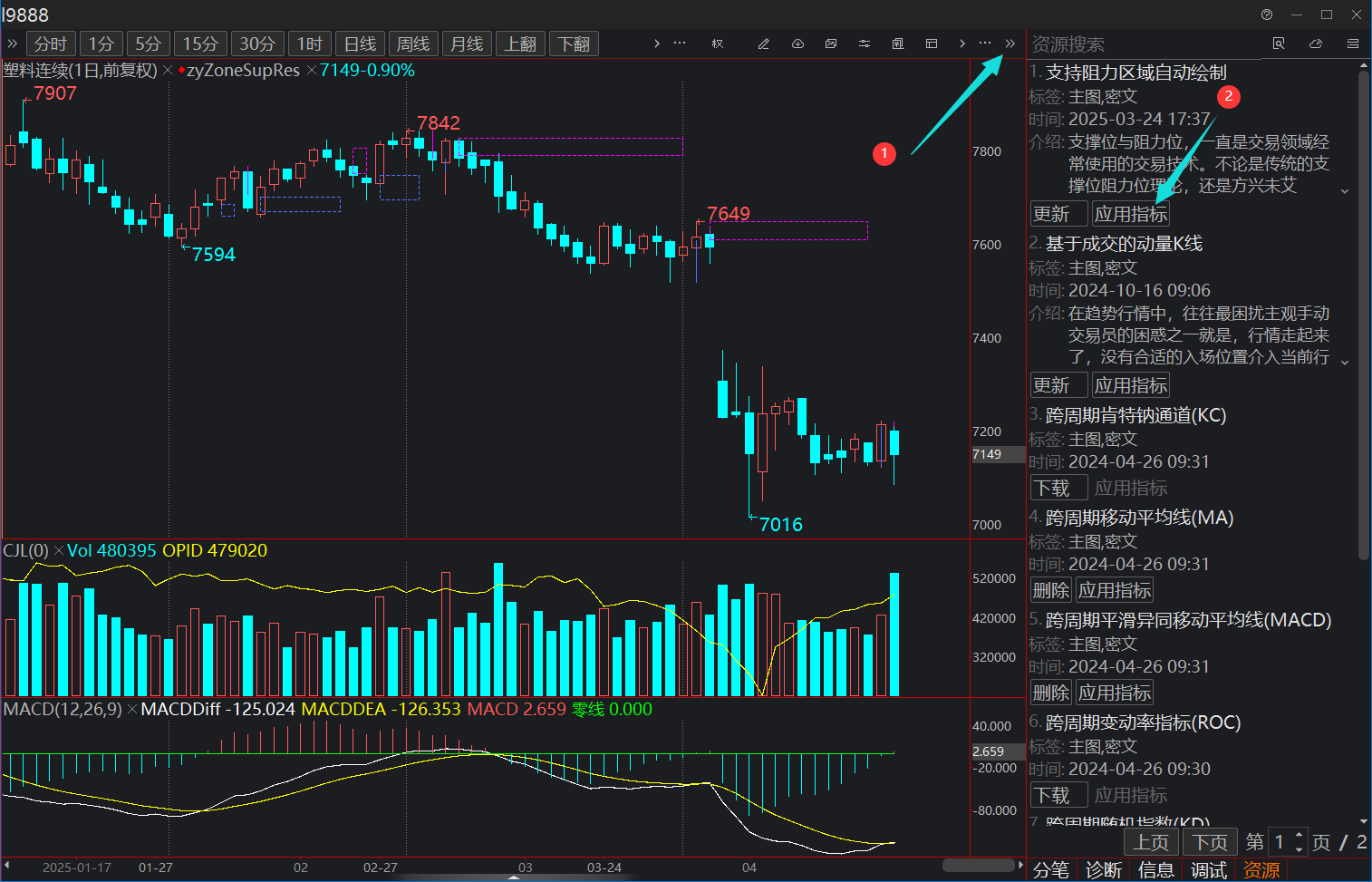Open the 分笔 bottom tab

[x=1051, y=870]
